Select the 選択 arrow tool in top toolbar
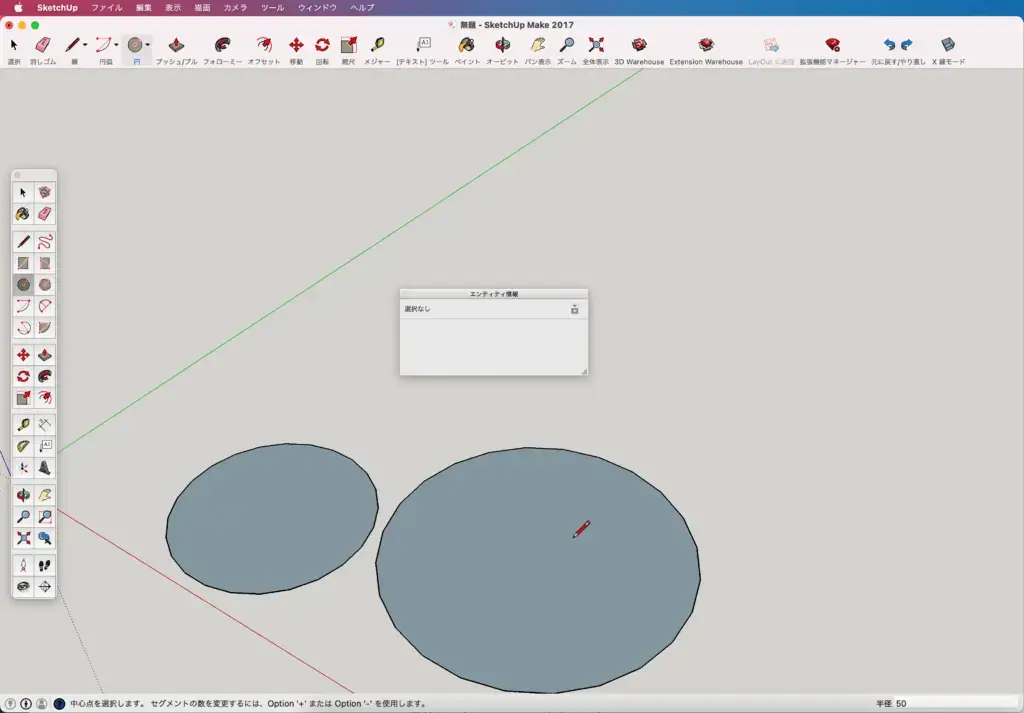1024x713 pixels. tap(14, 44)
